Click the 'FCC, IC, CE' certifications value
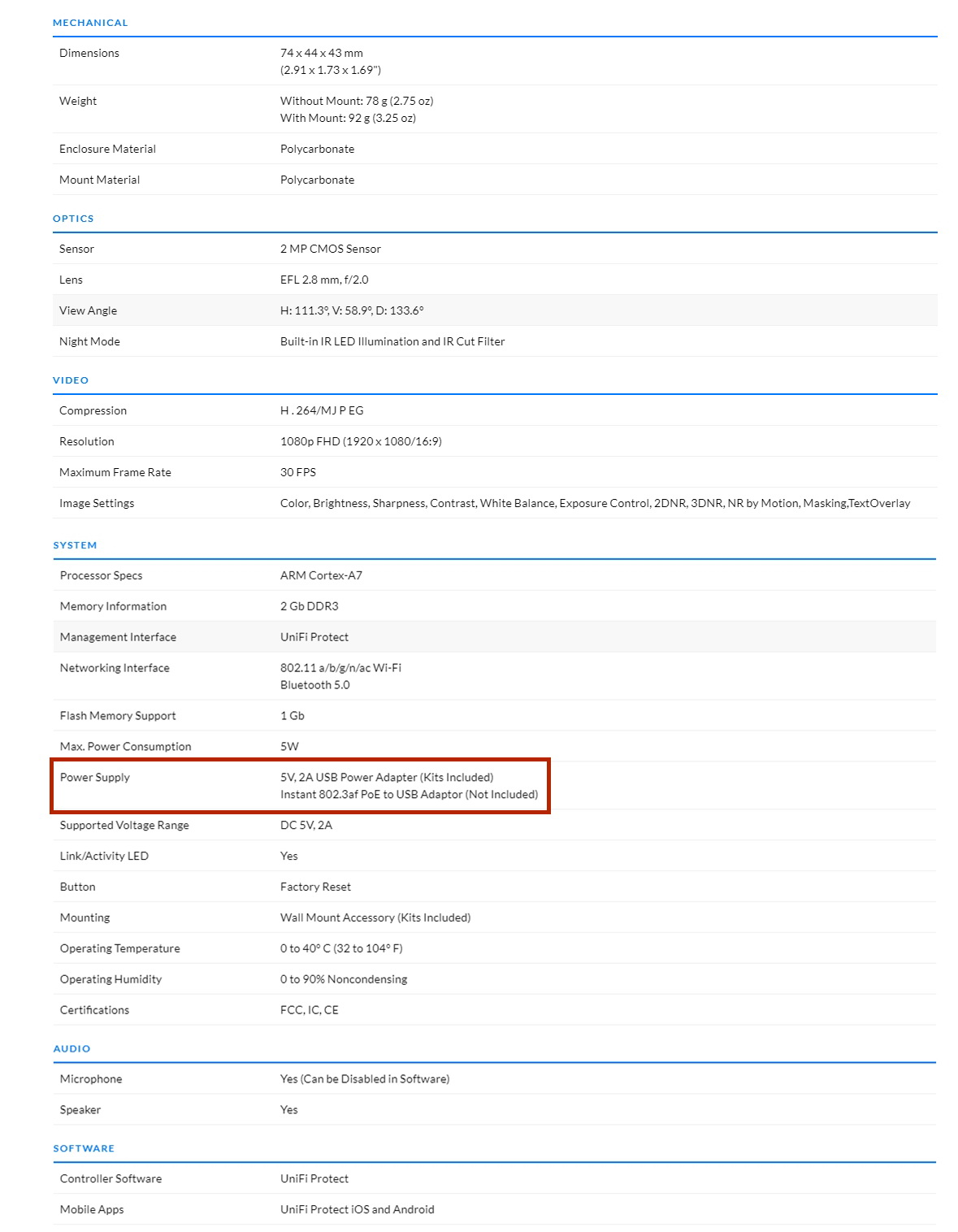The image size is (958, 1232). point(310,1011)
